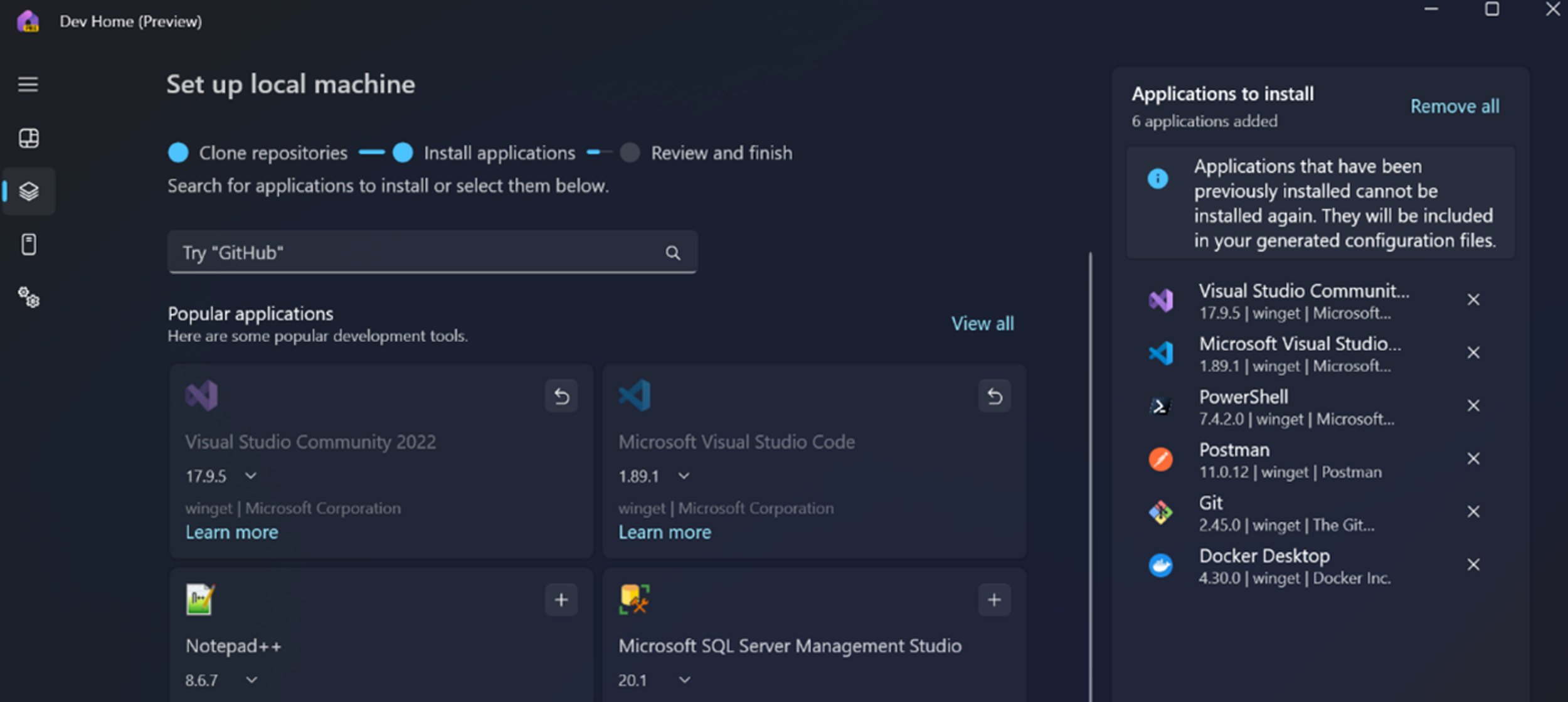Click Remove all in Applications to install

(x=1455, y=105)
